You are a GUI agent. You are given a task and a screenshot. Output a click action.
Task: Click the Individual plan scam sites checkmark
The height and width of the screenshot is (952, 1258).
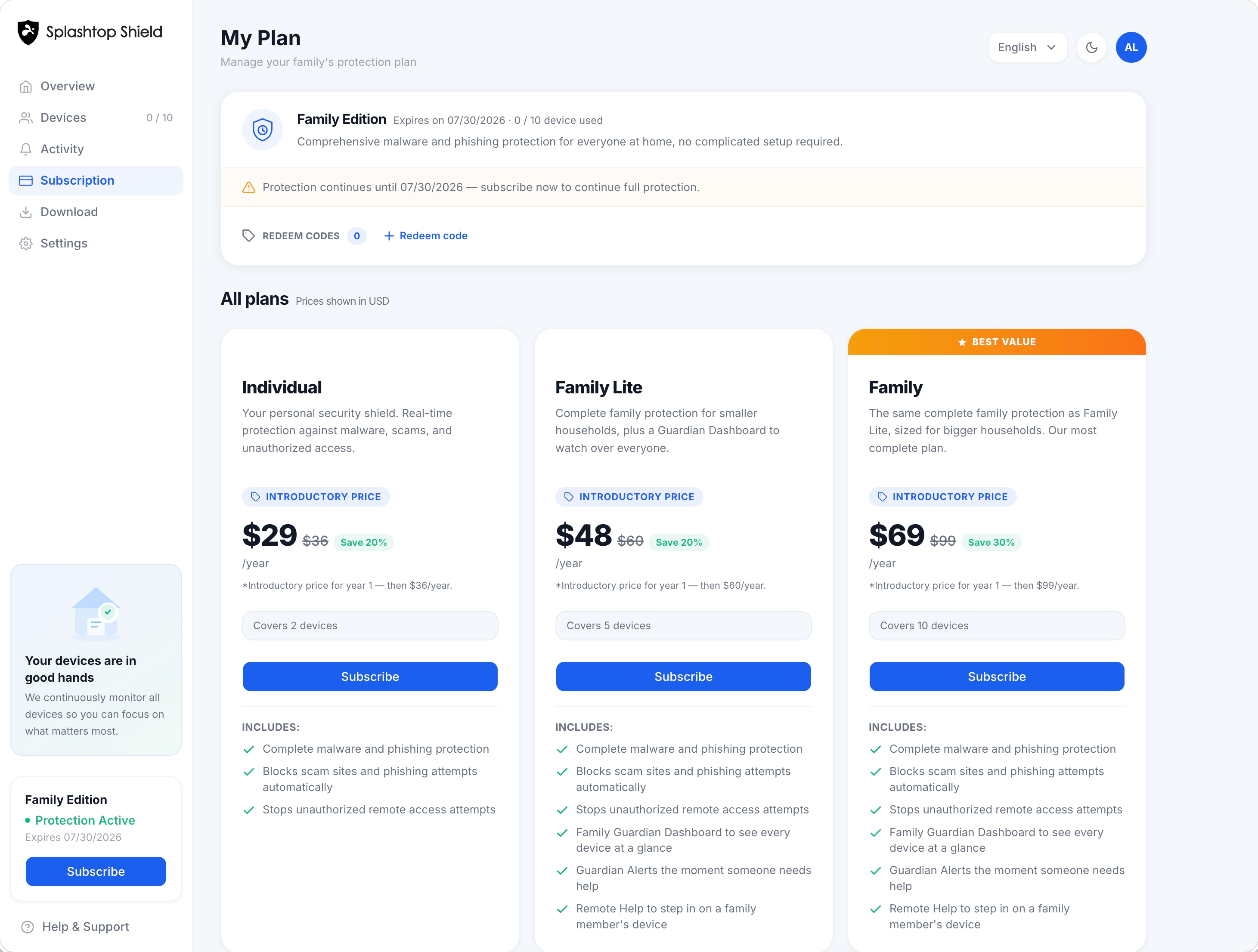coord(248,772)
